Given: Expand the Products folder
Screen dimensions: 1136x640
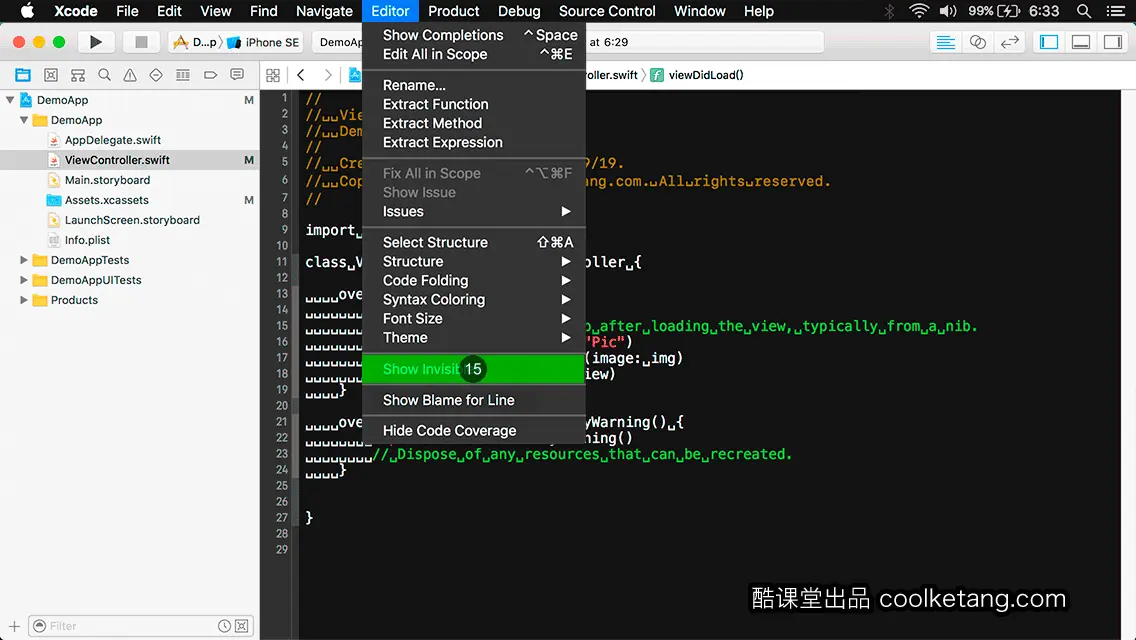Looking at the screenshot, I should tap(24, 299).
